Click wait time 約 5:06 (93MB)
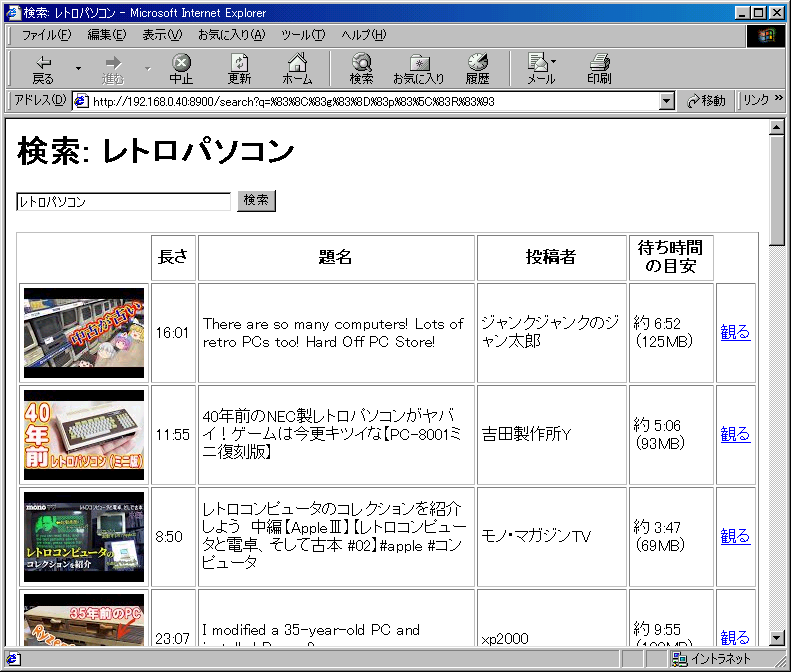 (x=659, y=434)
